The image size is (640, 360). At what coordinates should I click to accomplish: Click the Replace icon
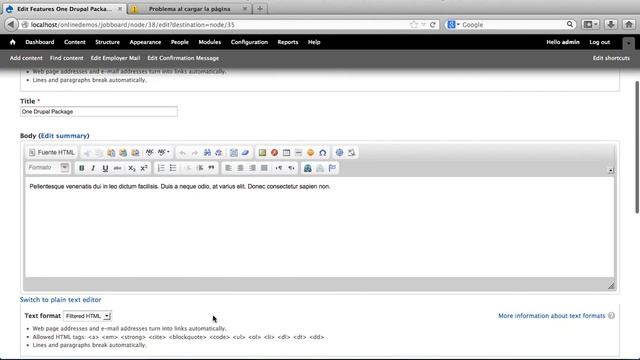tap(219, 153)
